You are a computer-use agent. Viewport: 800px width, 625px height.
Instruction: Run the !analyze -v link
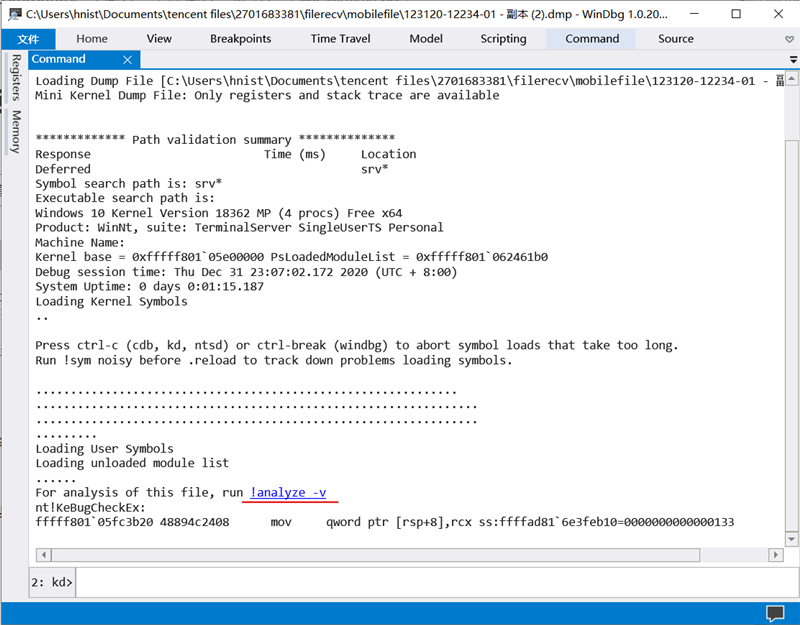pyautogui.click(x=288, y=492)
